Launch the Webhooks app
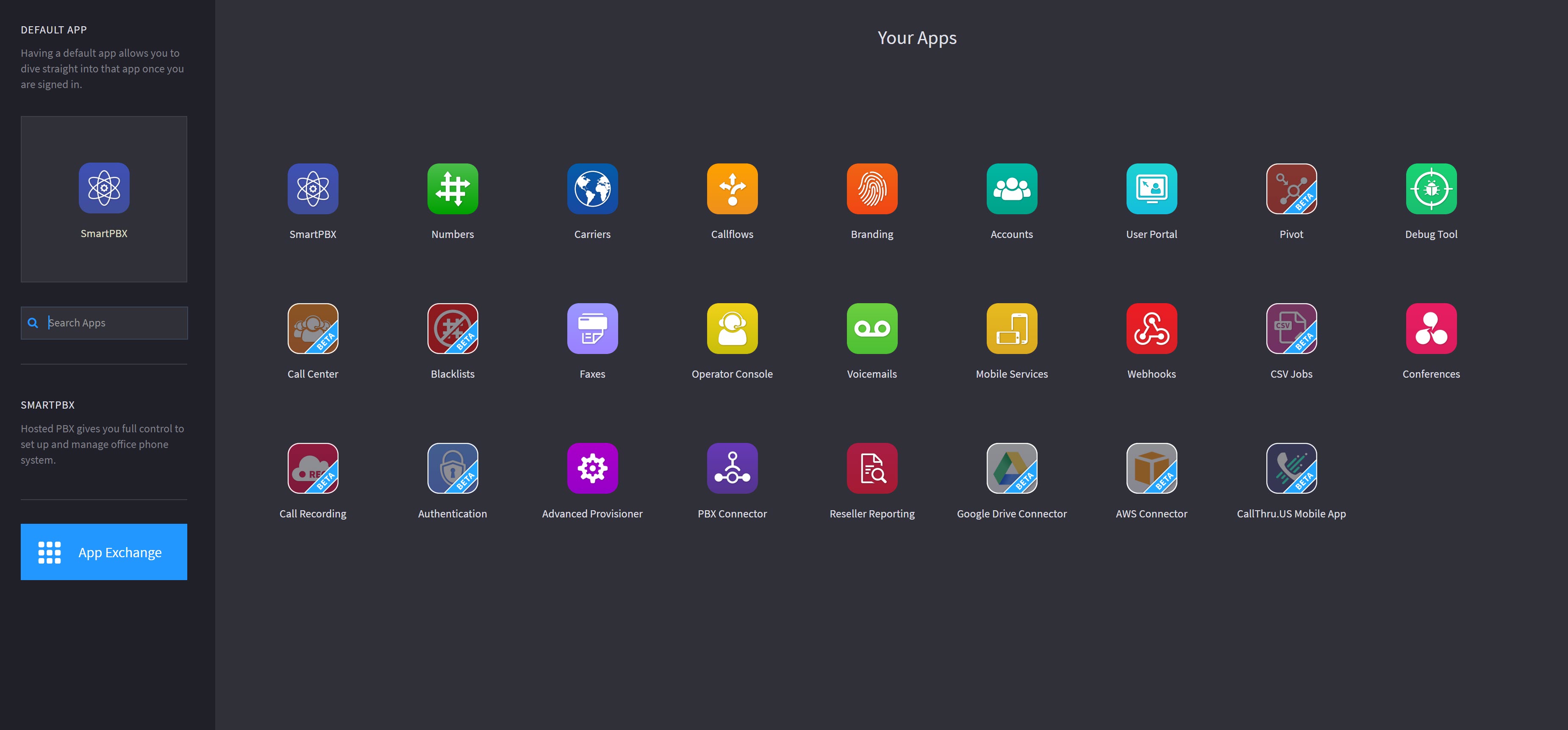Image resolution: width=1568 pixels, height=730 pixels. pos(1152,329)
